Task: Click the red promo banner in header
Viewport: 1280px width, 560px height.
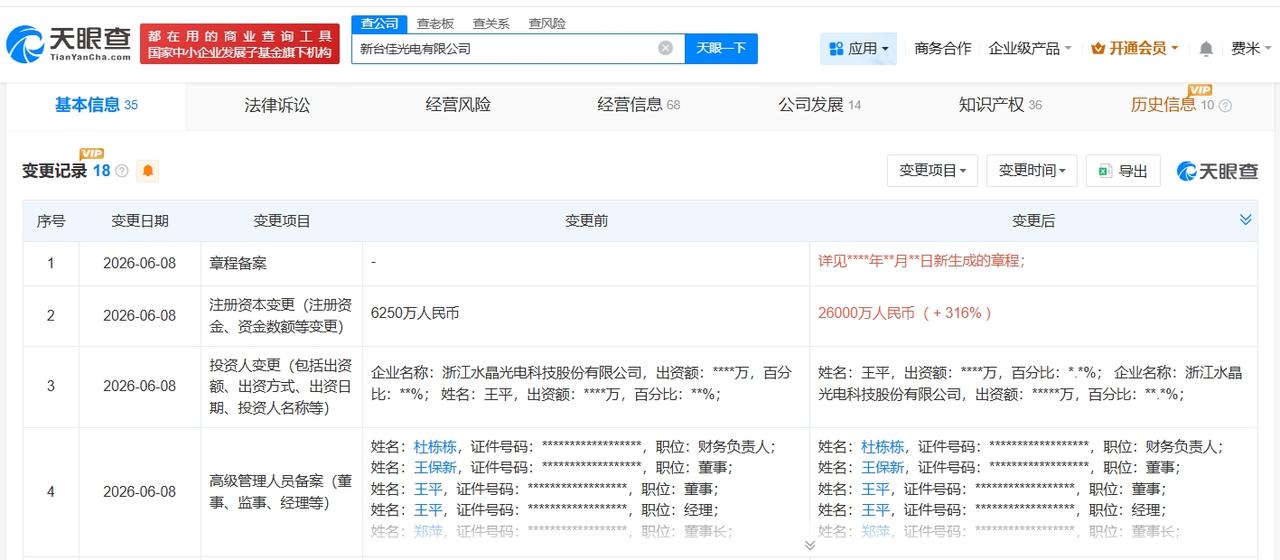Action: 240,44
